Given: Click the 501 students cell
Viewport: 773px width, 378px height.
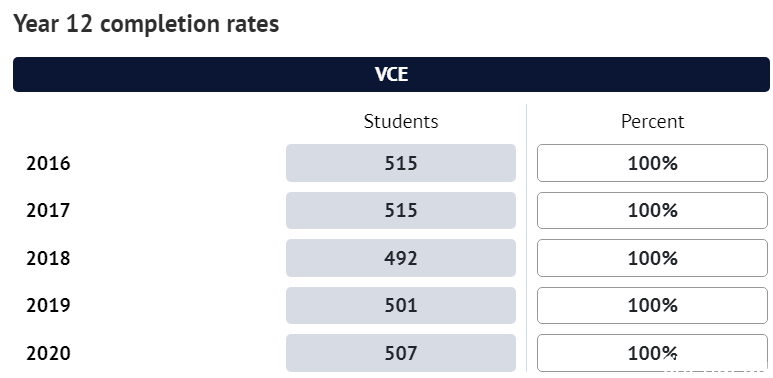Looking at the screenshot, I should click(x=401, y=305).
